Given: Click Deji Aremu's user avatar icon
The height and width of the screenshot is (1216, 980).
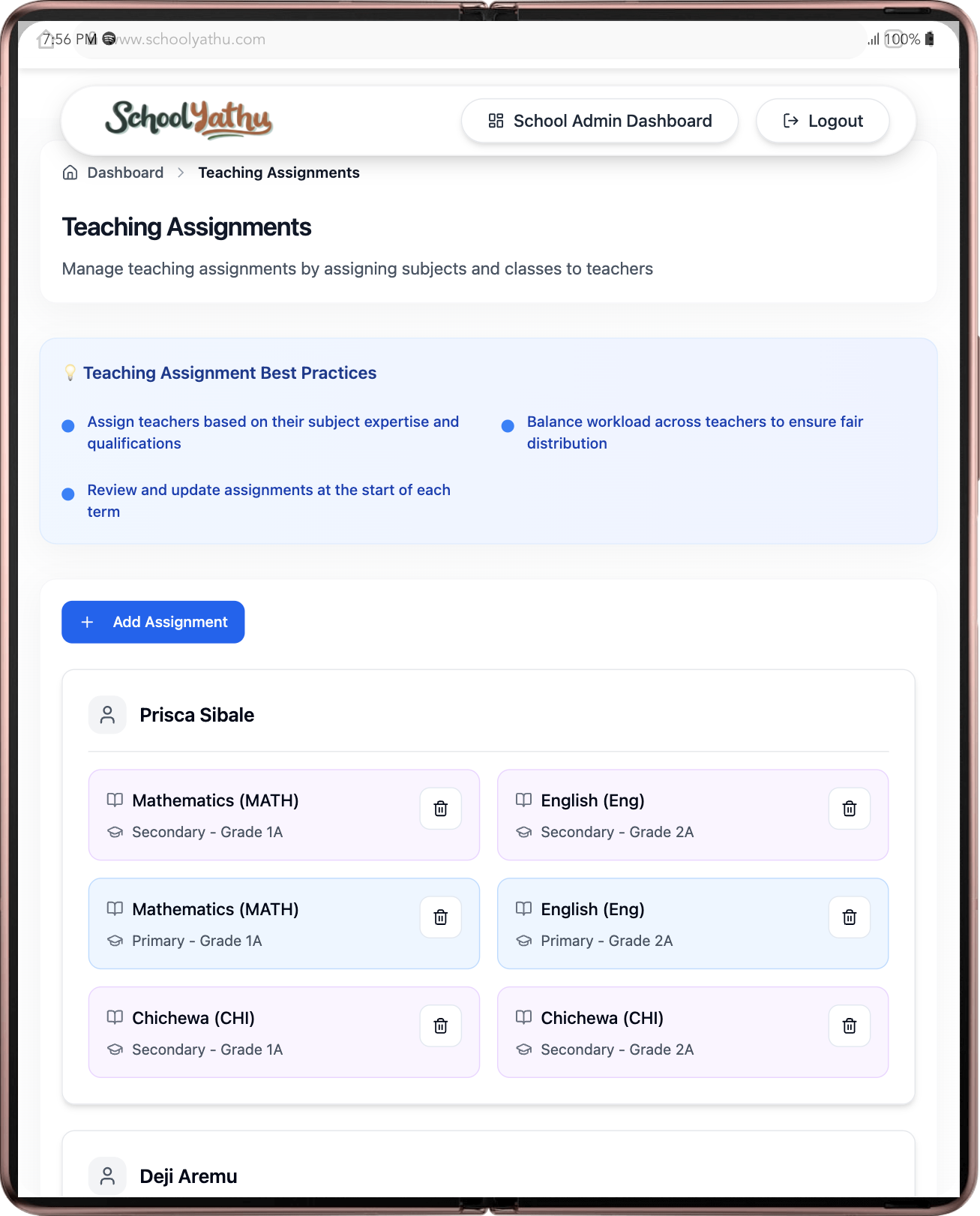Looking at the screenshot, I should 107,1176.
